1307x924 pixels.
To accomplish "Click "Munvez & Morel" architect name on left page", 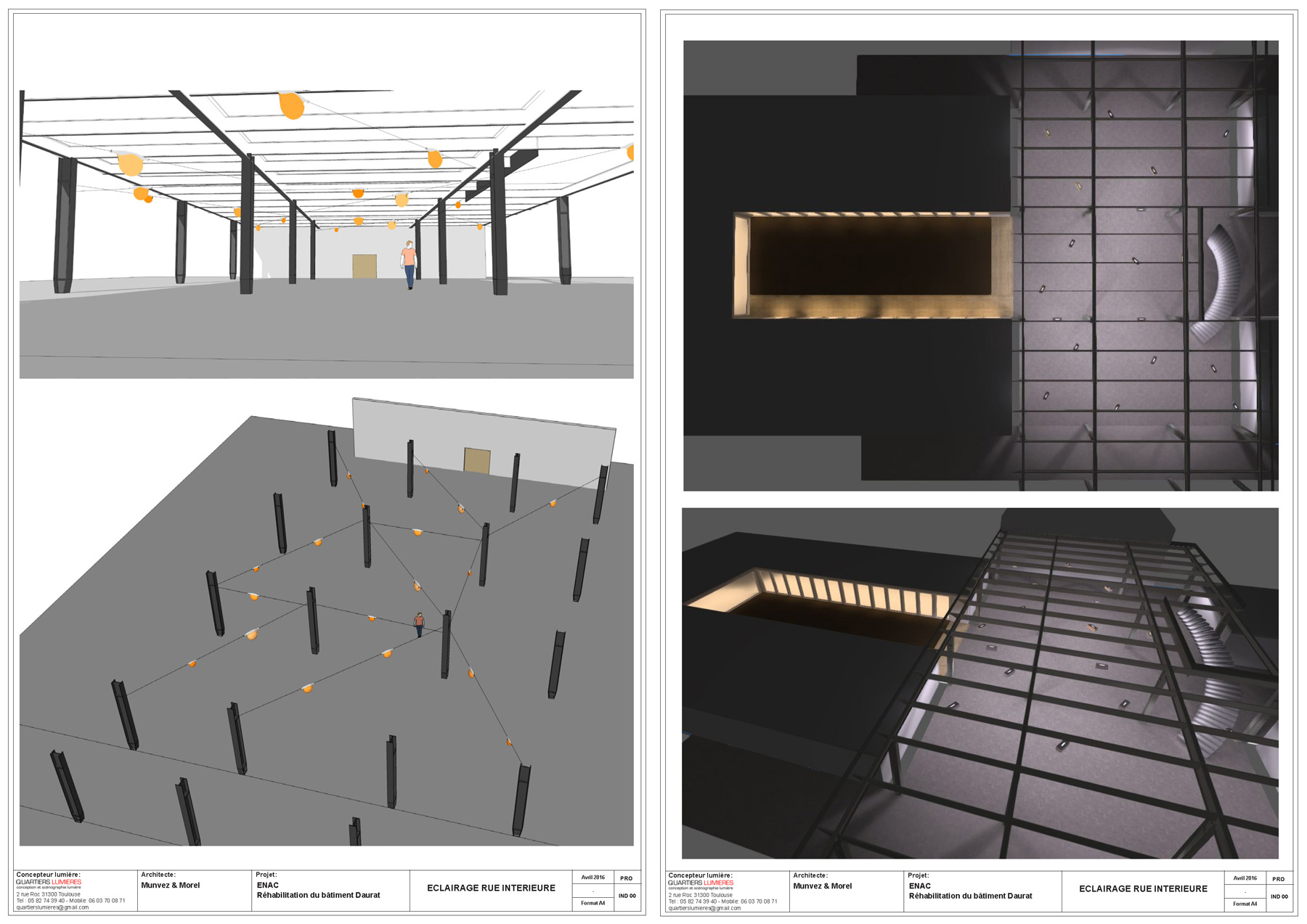I will point(170,886).
